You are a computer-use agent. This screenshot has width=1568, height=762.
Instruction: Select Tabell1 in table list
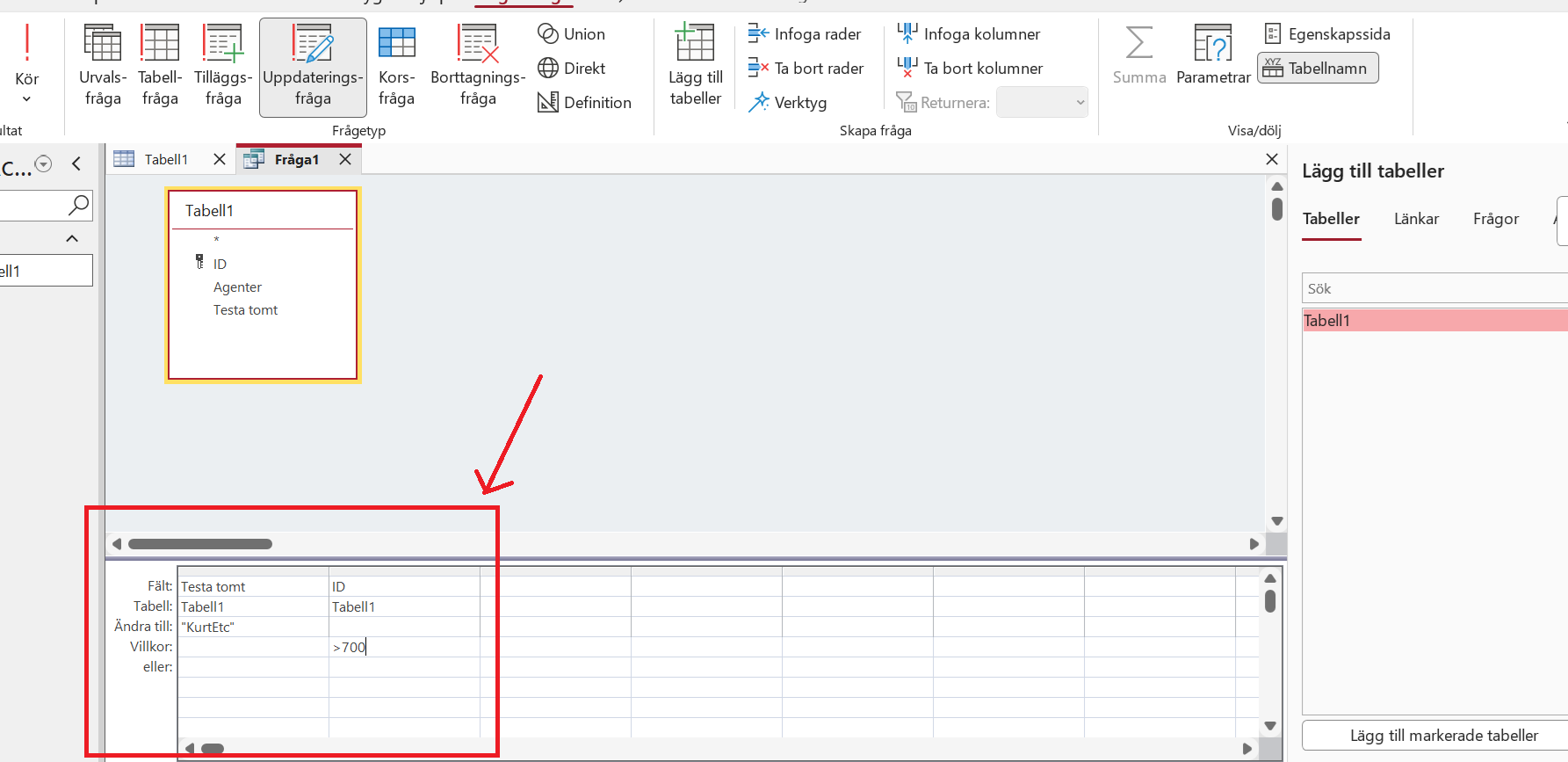click(1434, 321)
